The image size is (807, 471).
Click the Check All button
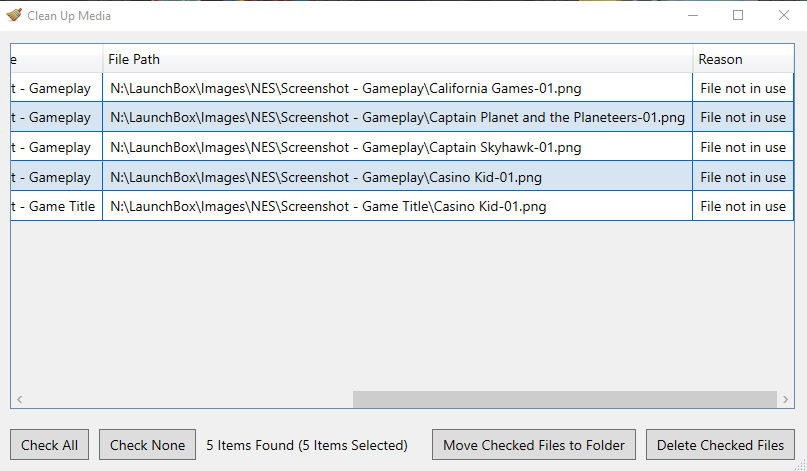[x=49, y=445]
